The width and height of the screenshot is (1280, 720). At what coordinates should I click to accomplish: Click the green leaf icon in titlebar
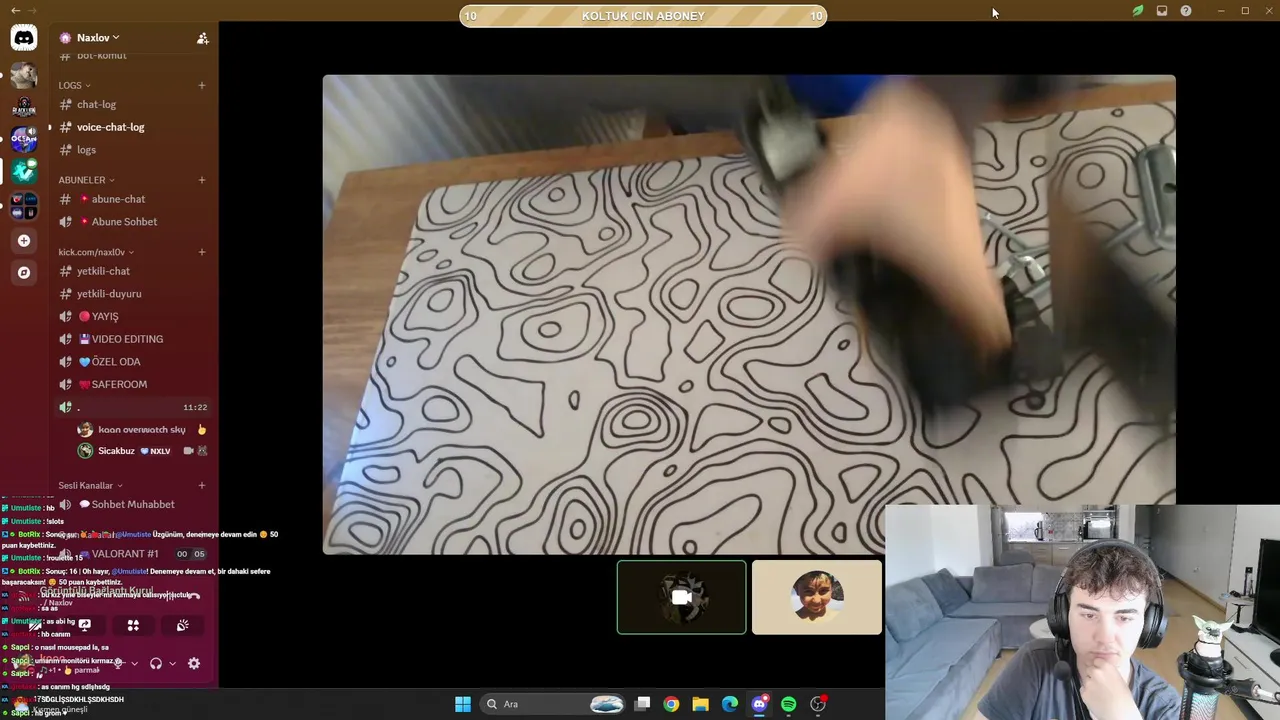point(1138,11)
